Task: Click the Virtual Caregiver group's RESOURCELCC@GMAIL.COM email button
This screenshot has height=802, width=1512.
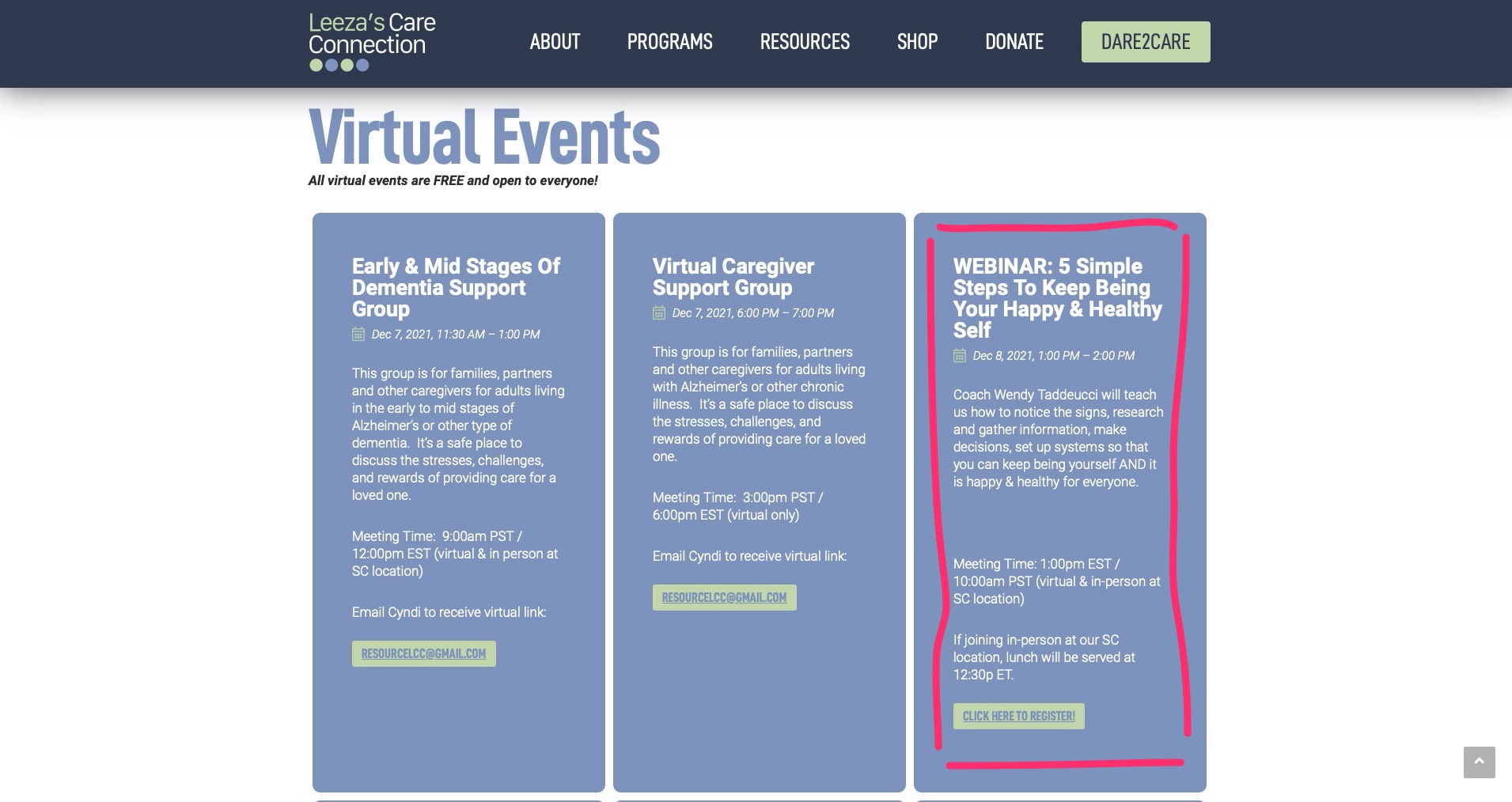Action: pyautogui.click(x=724, y=597)
